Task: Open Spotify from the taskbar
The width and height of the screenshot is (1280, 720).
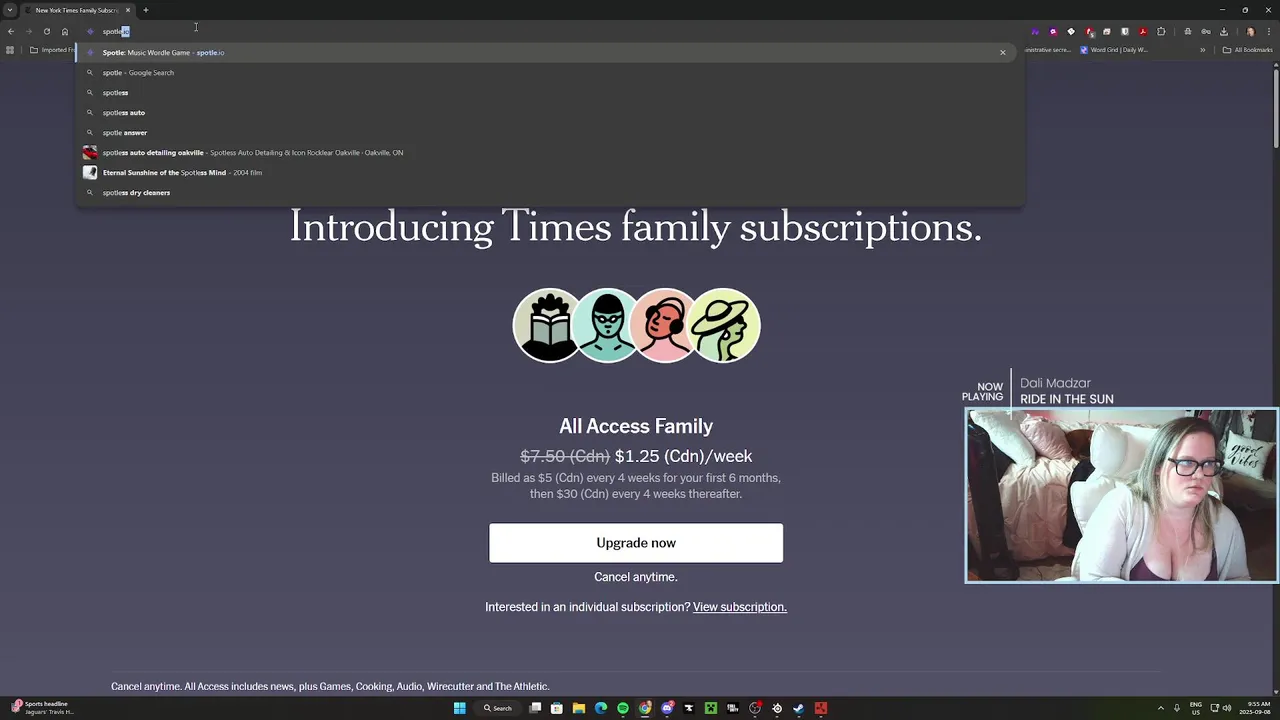Action: 623,708
